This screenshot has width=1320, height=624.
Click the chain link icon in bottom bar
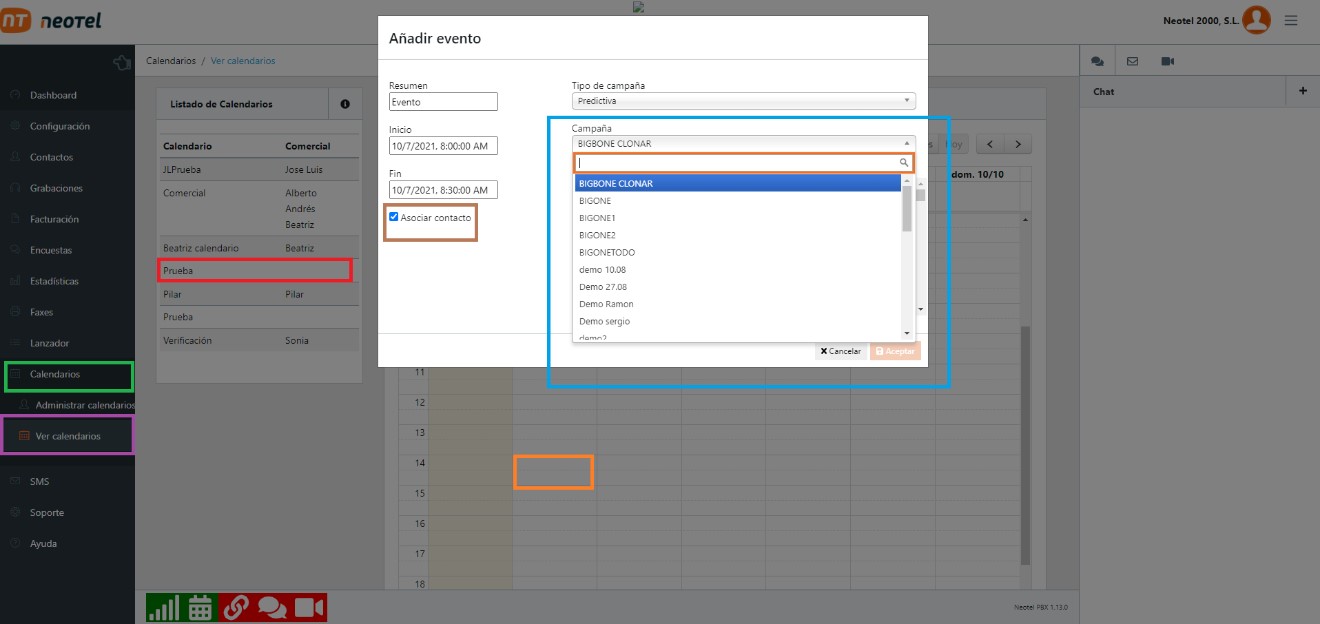[236, 607]
